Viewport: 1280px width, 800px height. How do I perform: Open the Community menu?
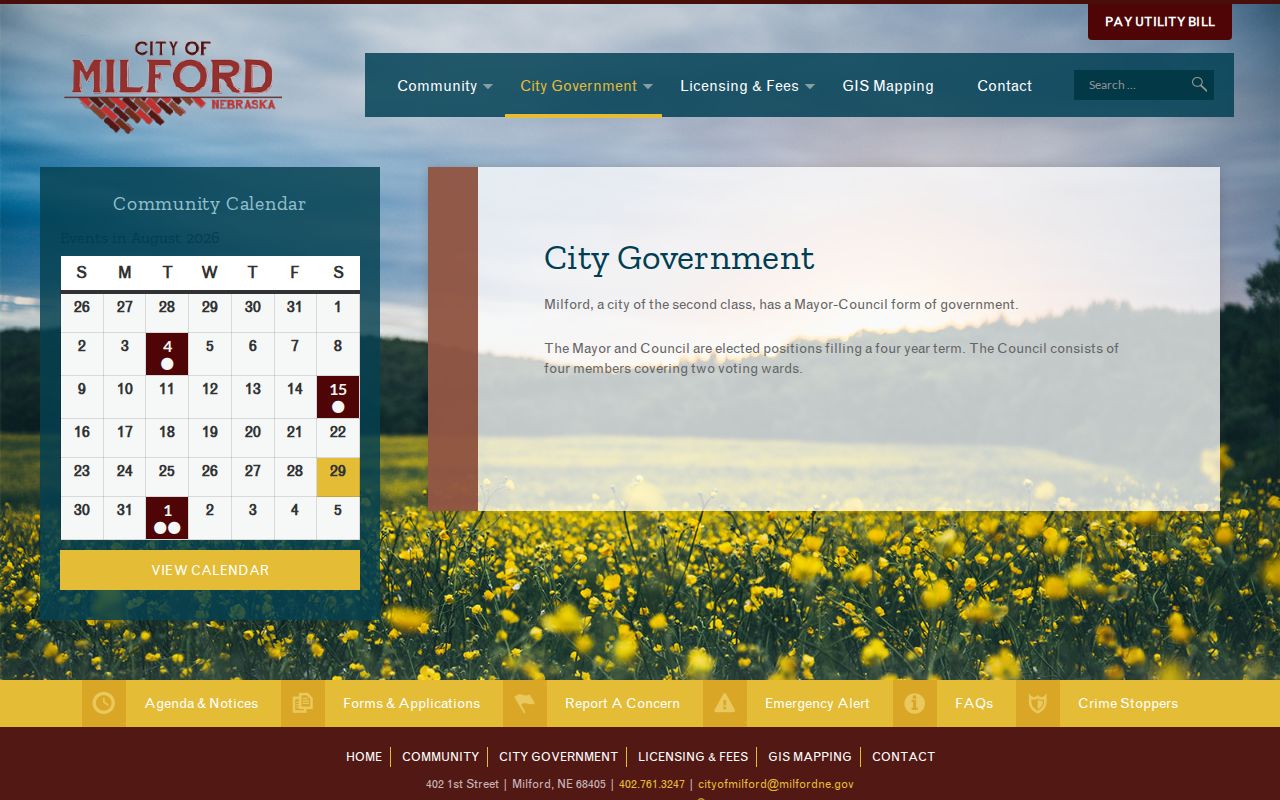pyautogui.click(x=437, y=86)
